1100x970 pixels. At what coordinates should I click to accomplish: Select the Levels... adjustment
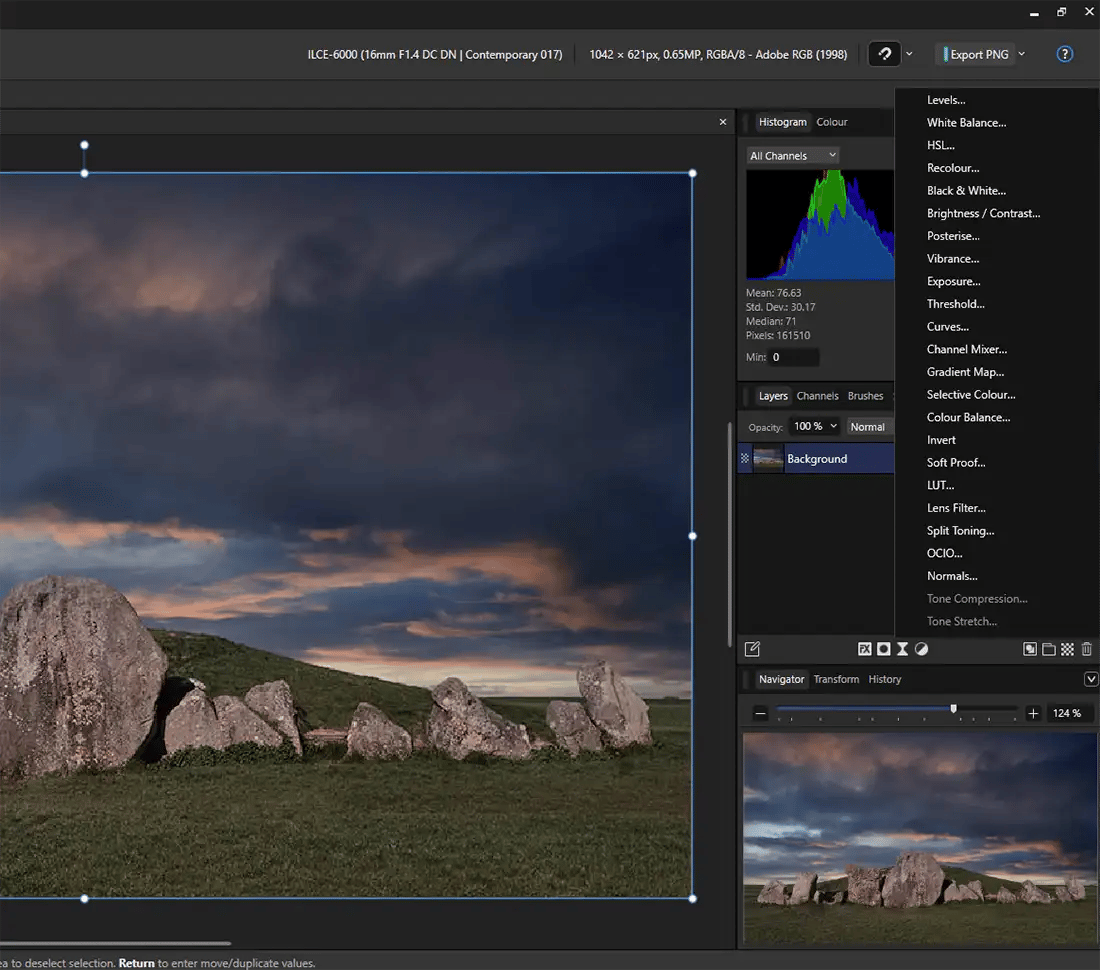click(x=946, y=100)
